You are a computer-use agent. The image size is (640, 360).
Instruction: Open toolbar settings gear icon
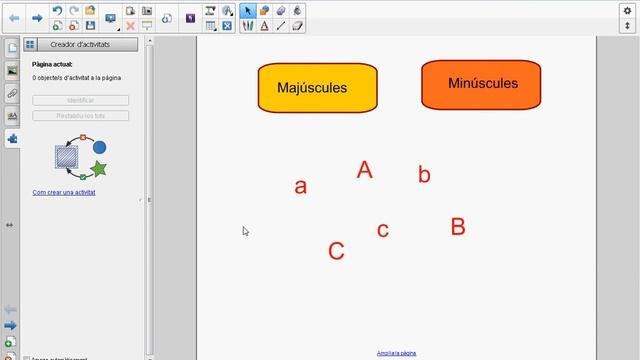(627, 11)
